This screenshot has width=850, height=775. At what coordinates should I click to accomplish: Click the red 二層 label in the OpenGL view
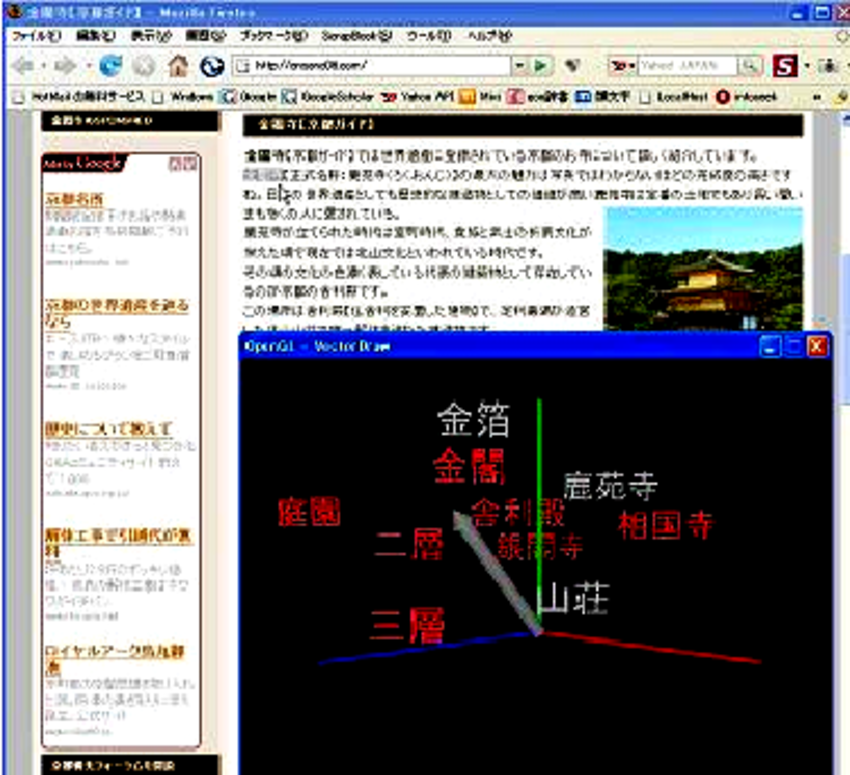coord(410,544)
